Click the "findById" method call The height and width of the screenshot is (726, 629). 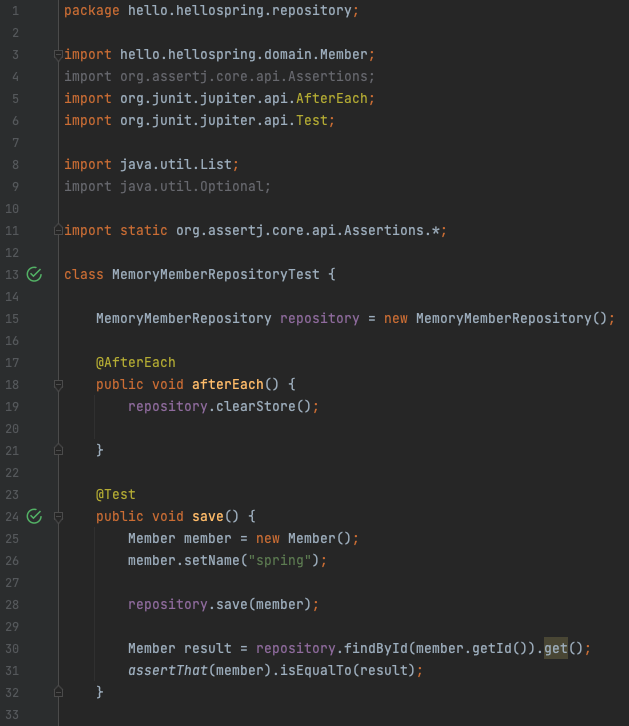coord(376,649)
